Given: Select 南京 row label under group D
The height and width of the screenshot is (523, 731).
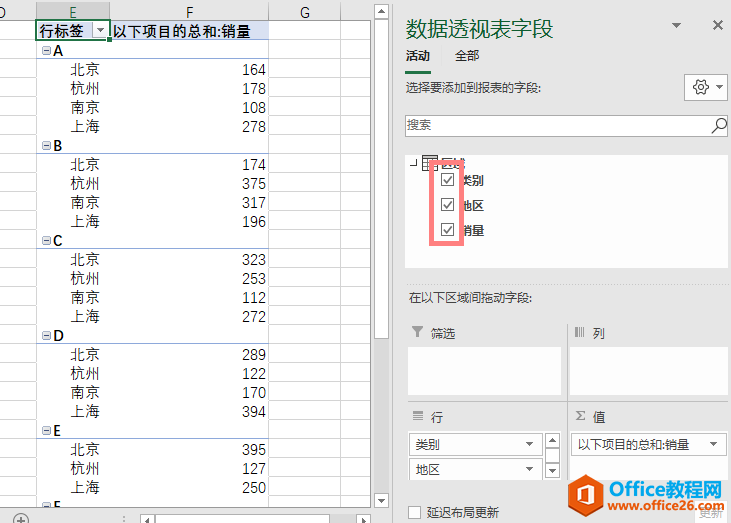Looking at the screenshot, I should (x=85, y=392).
